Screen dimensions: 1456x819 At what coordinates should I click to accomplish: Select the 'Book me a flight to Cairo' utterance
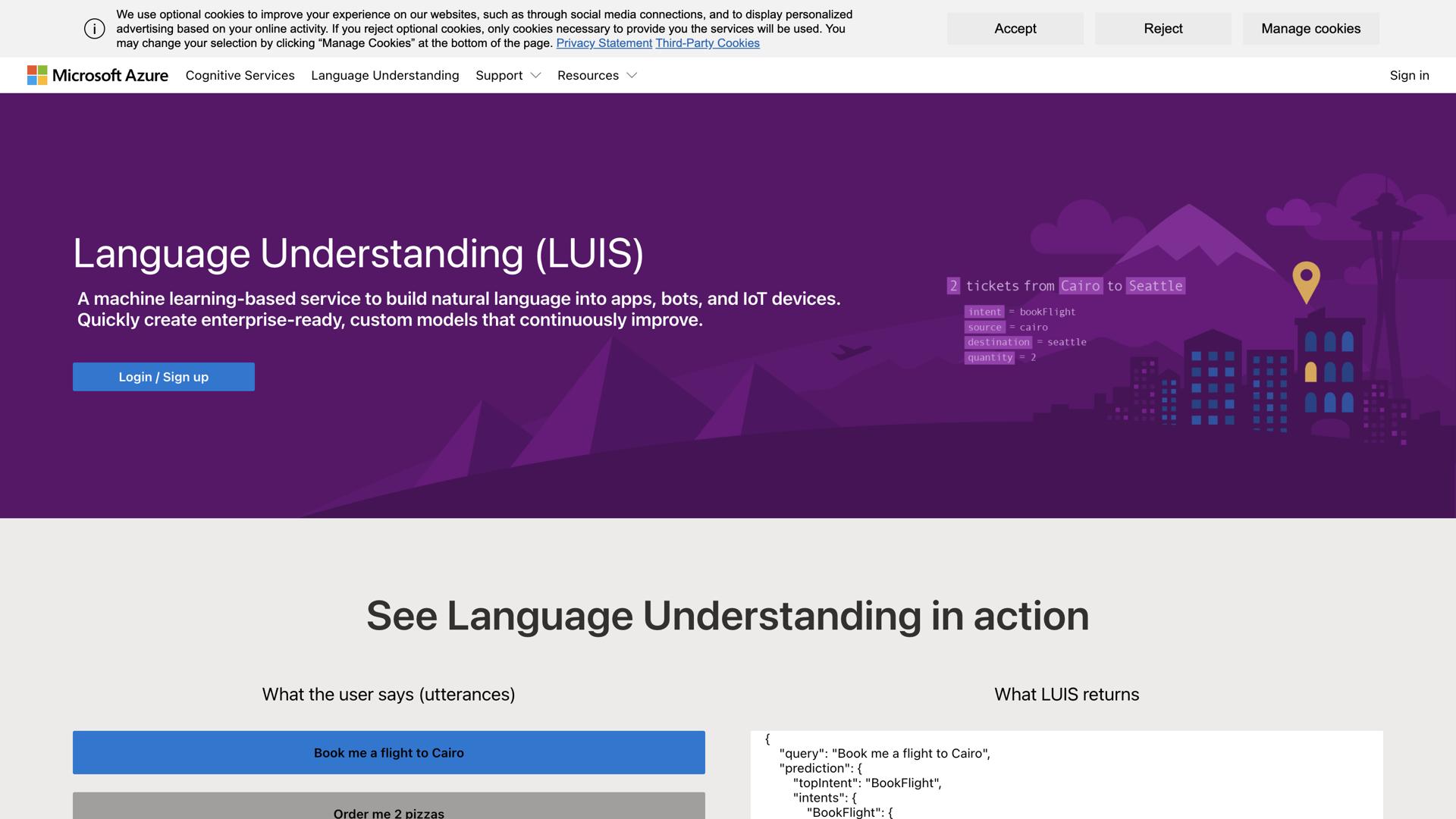[388, 752]
